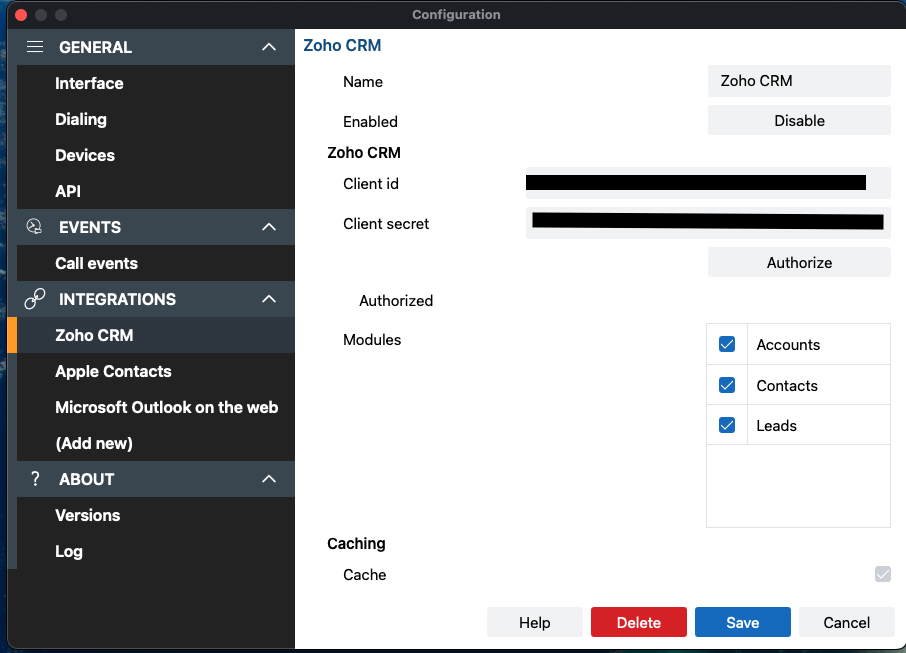
Task: Click the blue Zoho CRM page title
Action: 342,45
